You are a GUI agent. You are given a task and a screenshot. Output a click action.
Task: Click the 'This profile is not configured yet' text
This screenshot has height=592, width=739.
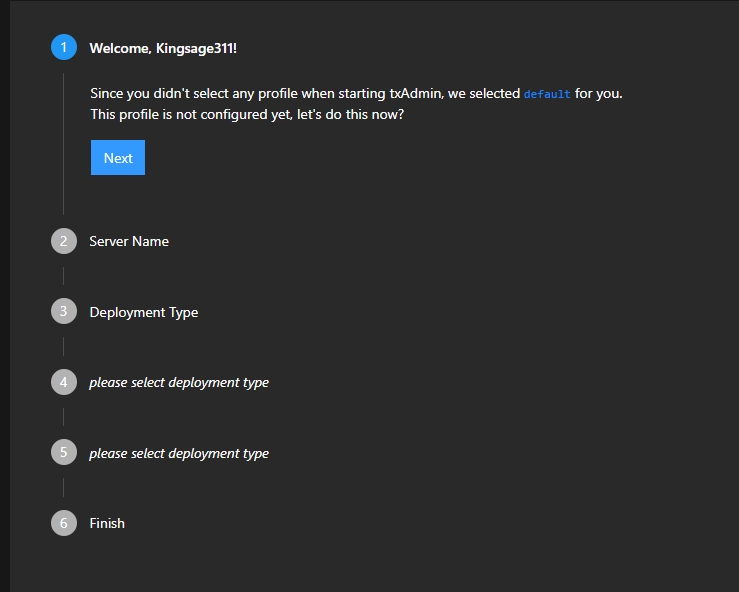click(x=247, y=114)
